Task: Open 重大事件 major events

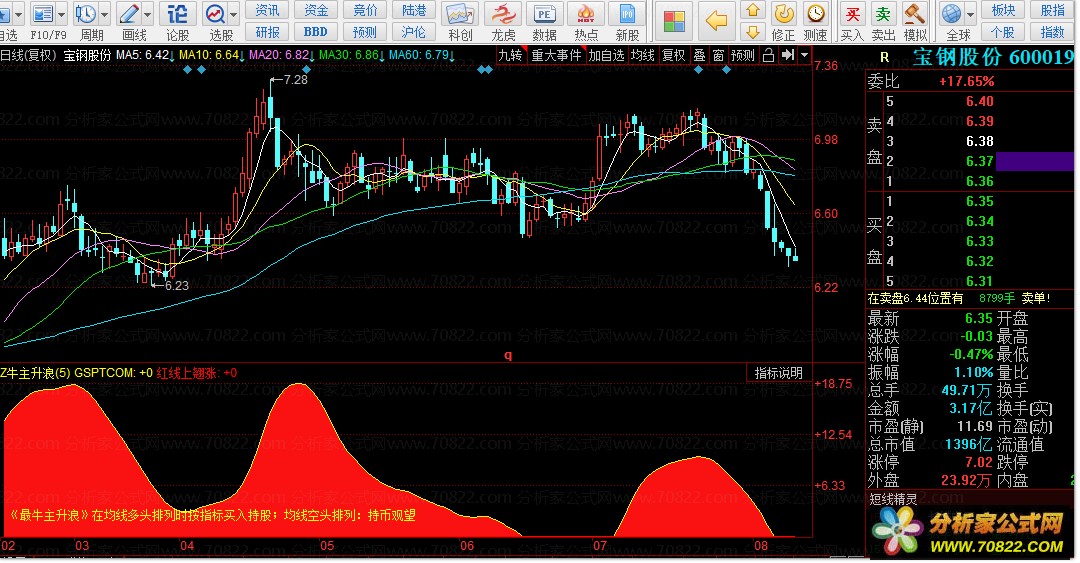Action: point(557,56)
